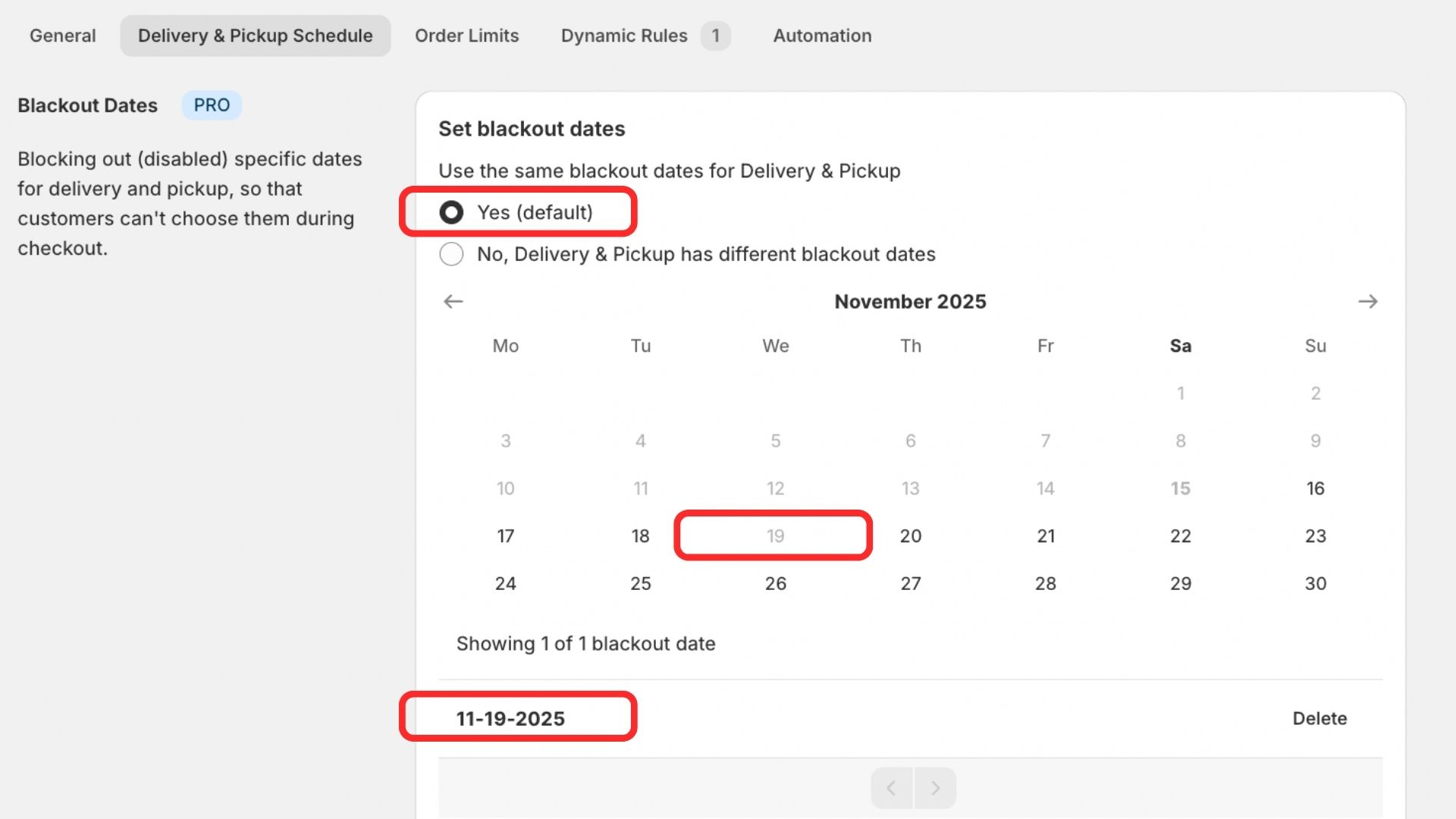Click next page arrow in blackout list

click(935, 788)
